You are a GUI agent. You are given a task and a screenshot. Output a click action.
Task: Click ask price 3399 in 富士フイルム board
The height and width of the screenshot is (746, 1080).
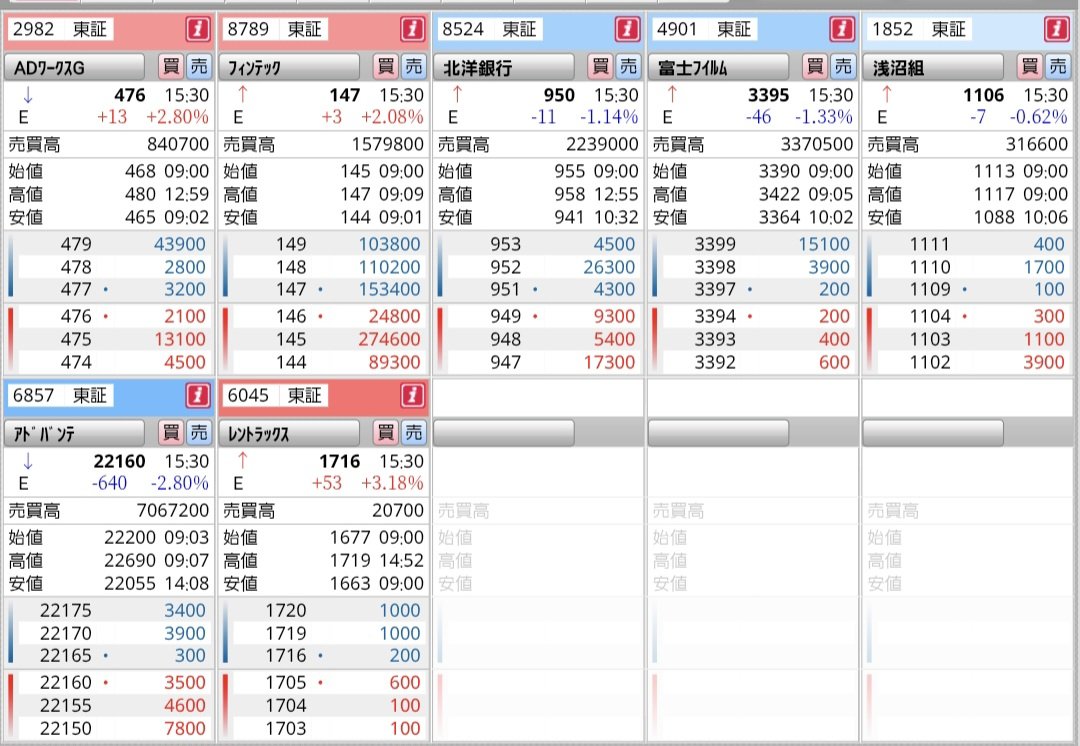pyautogui.click(x=715, y=244)
